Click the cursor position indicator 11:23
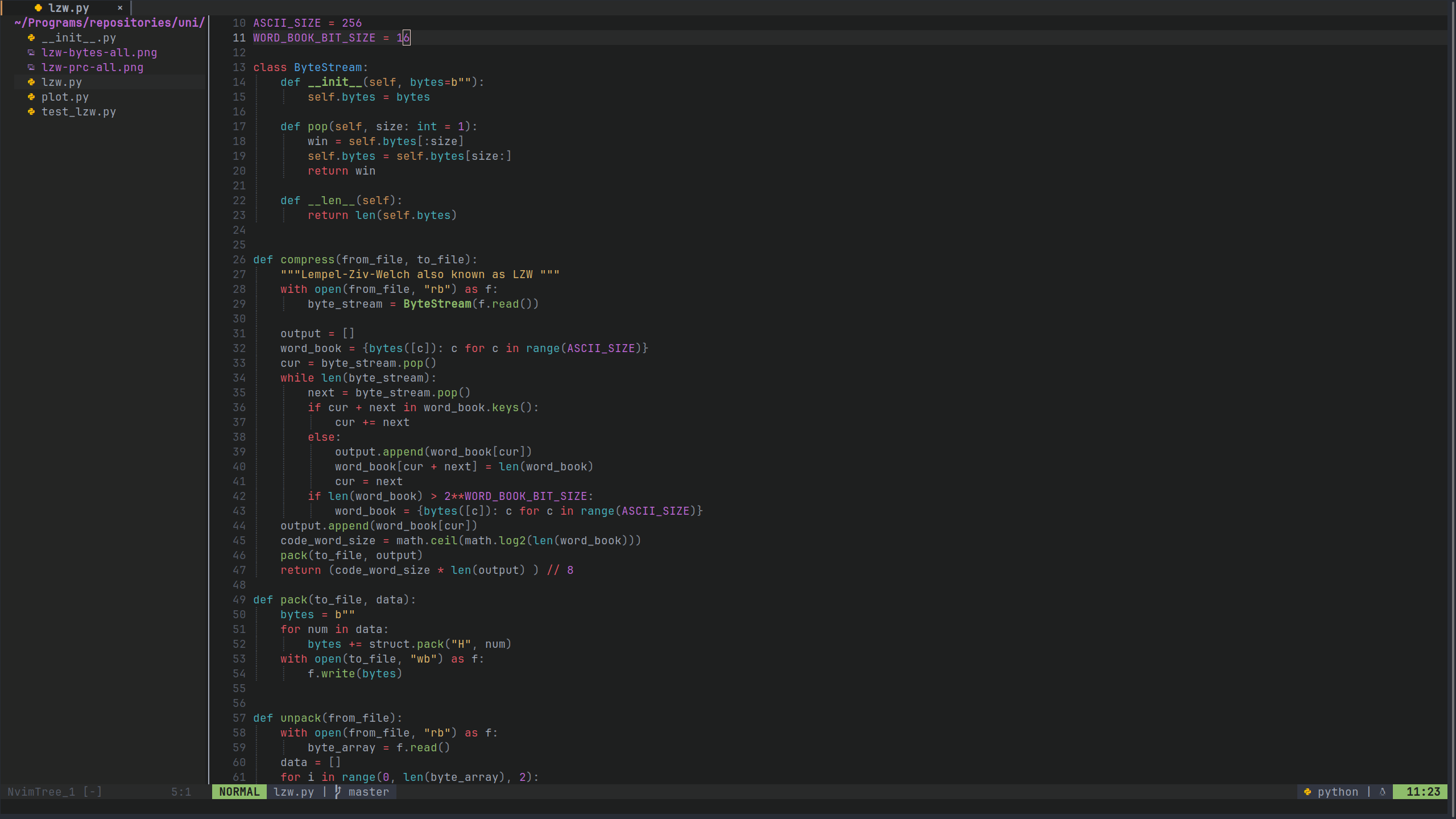This screenshot has width=1456, height=819. pos(1423,792)
